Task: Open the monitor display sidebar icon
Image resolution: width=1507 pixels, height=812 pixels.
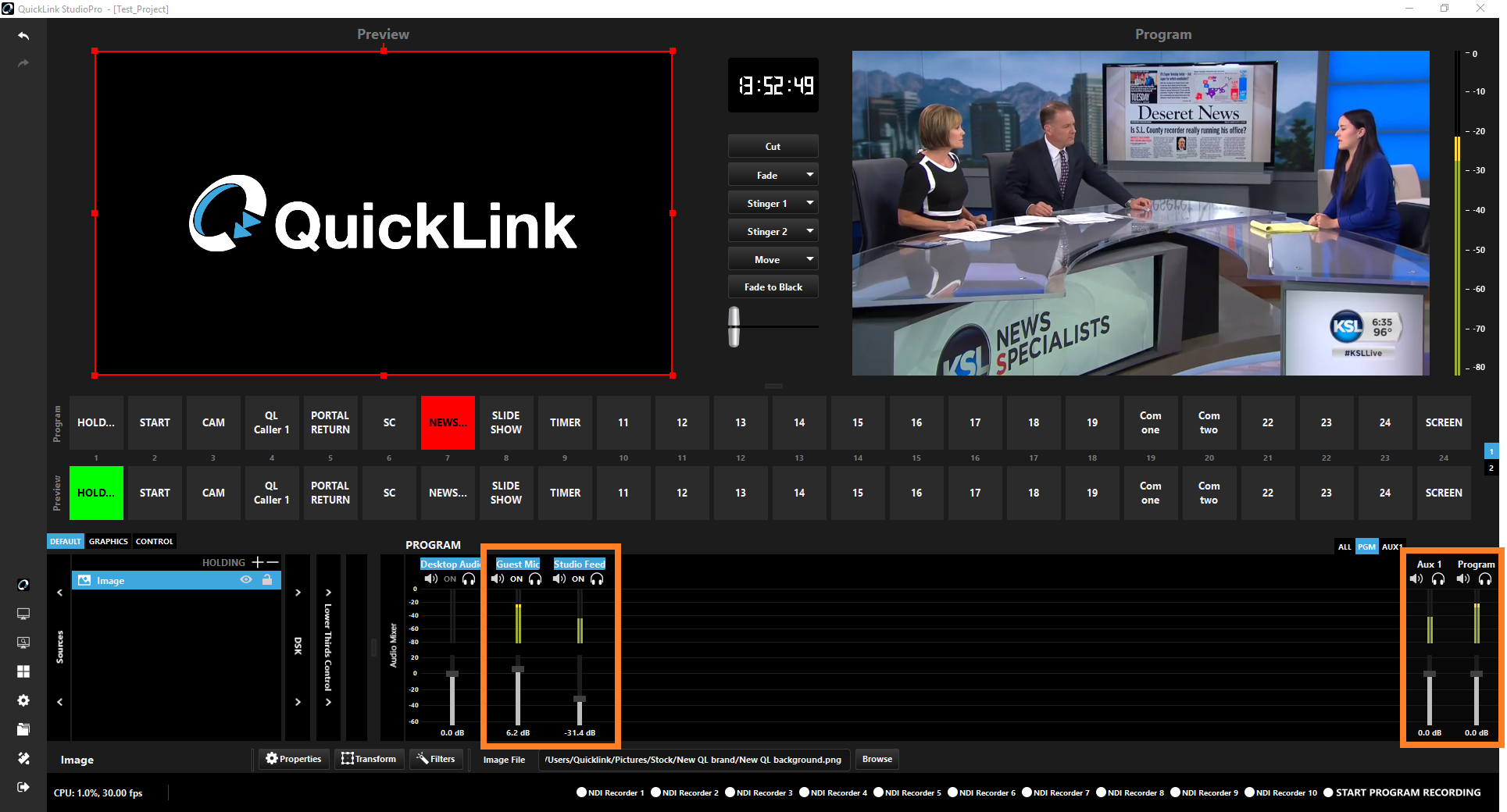Action: click(23, 614)
